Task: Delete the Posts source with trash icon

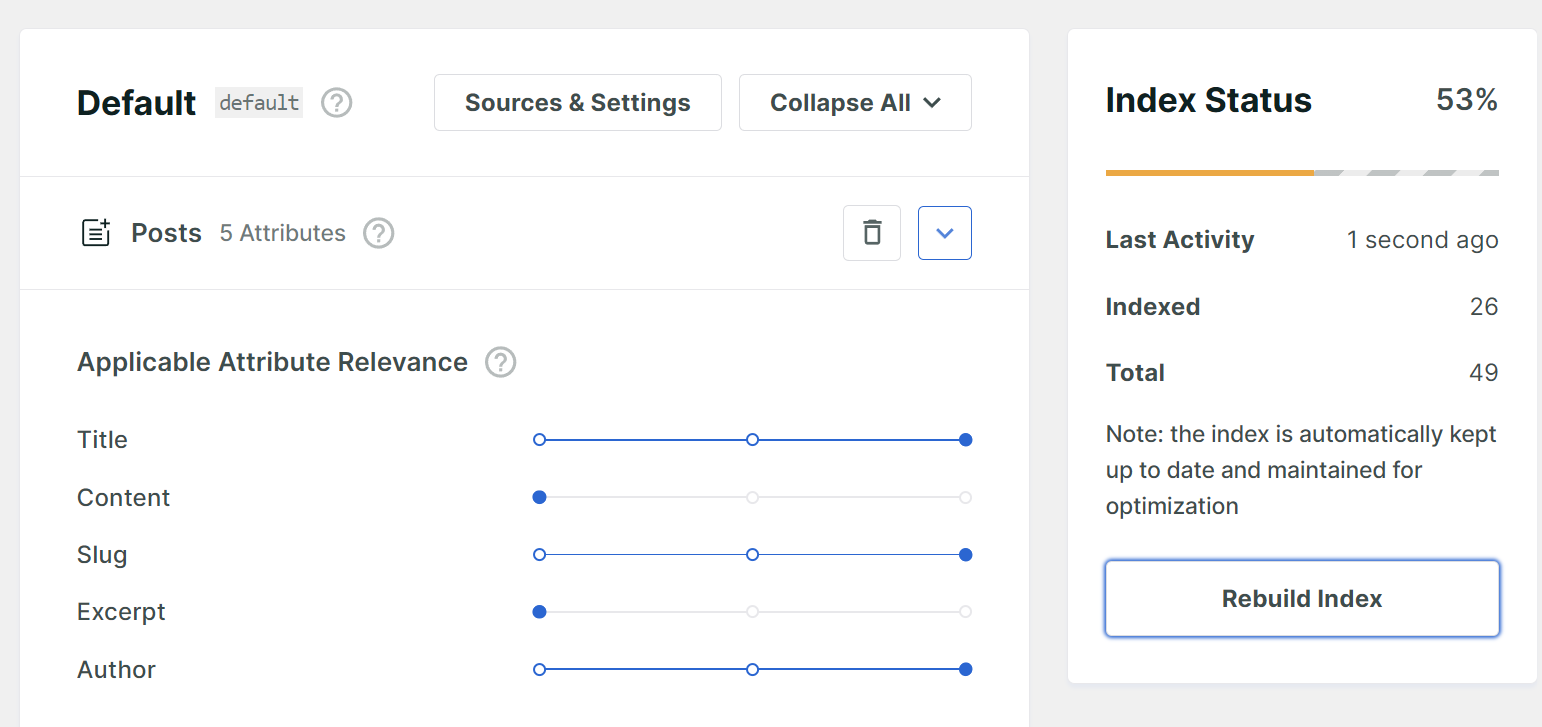Action: (x=872, y=233)
